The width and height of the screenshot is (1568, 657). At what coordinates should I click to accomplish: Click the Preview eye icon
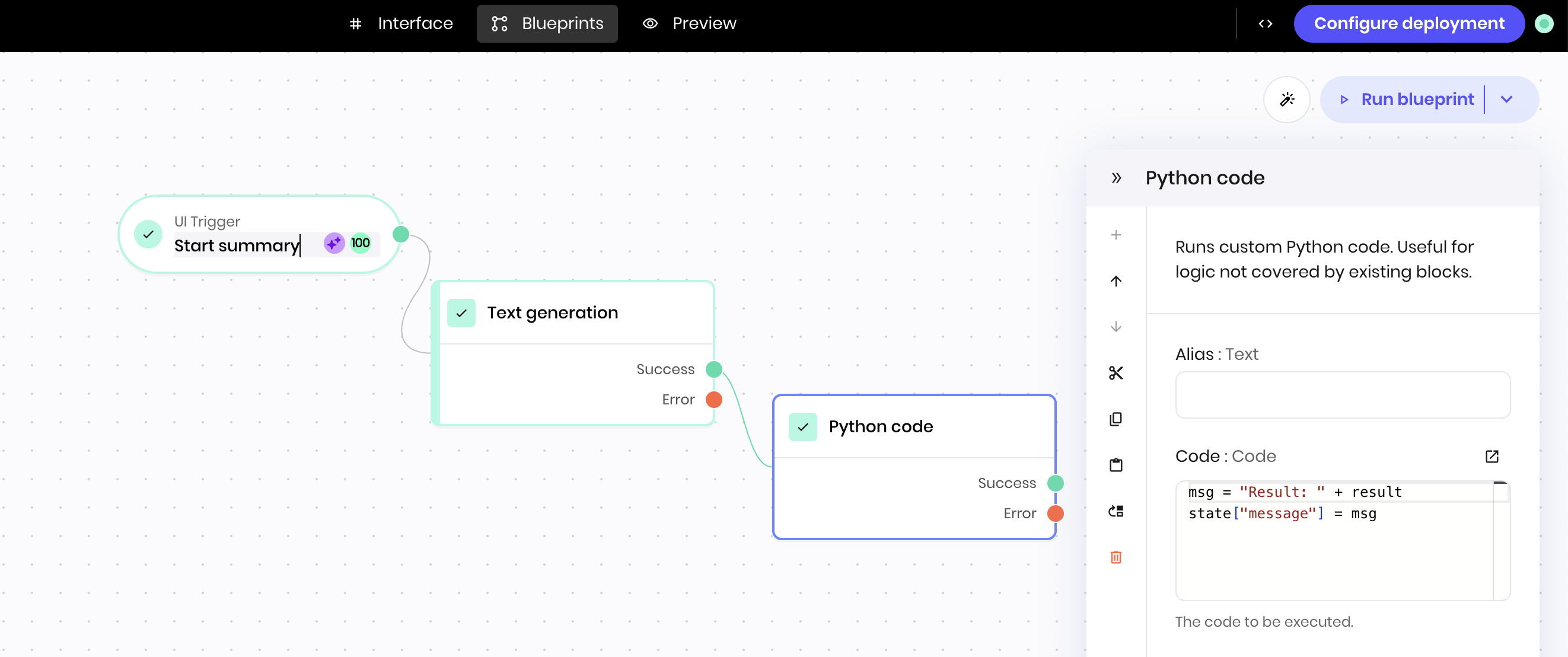pyautogui.click(x=649, y=24)
